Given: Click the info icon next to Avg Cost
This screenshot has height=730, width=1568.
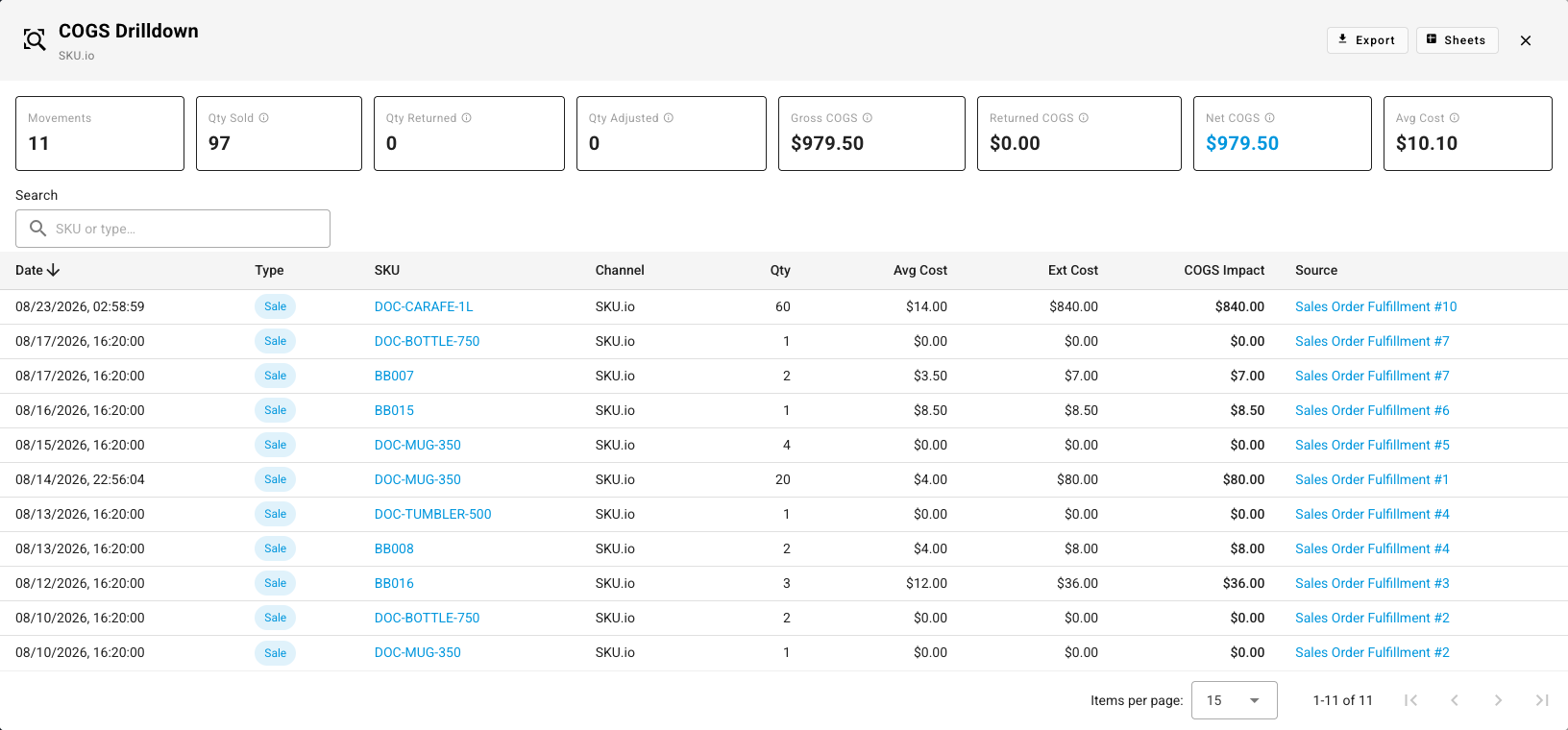Looking at the screenshot, I should tap(1454, 118).
